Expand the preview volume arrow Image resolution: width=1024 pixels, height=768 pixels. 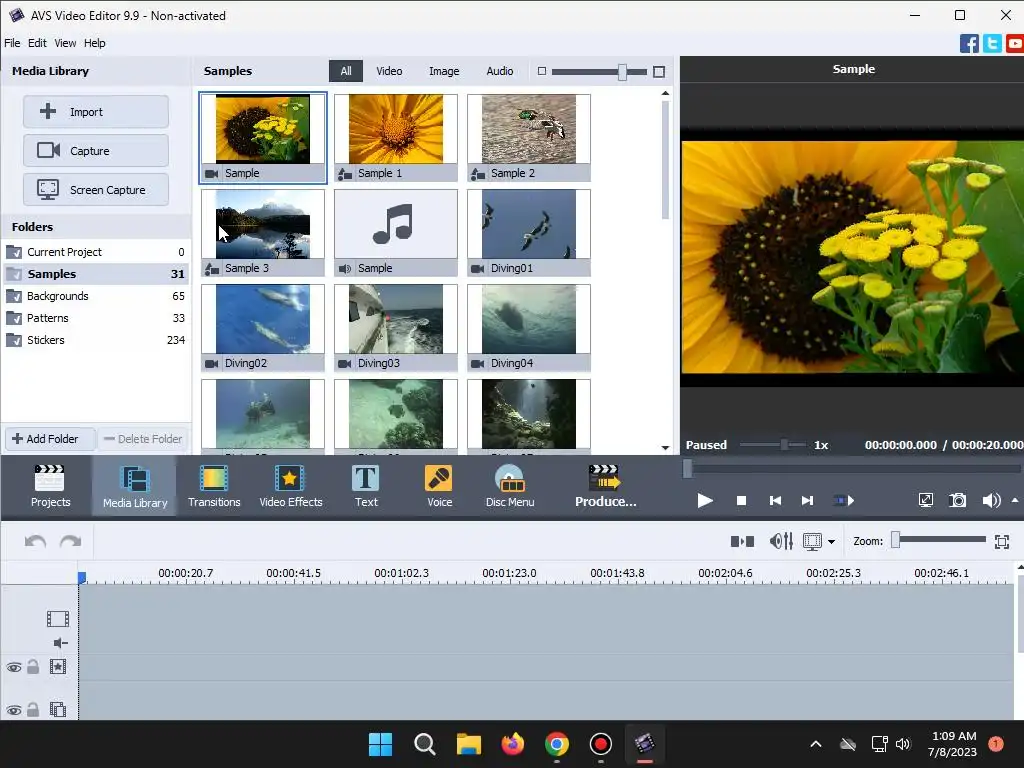(1015, 500)
